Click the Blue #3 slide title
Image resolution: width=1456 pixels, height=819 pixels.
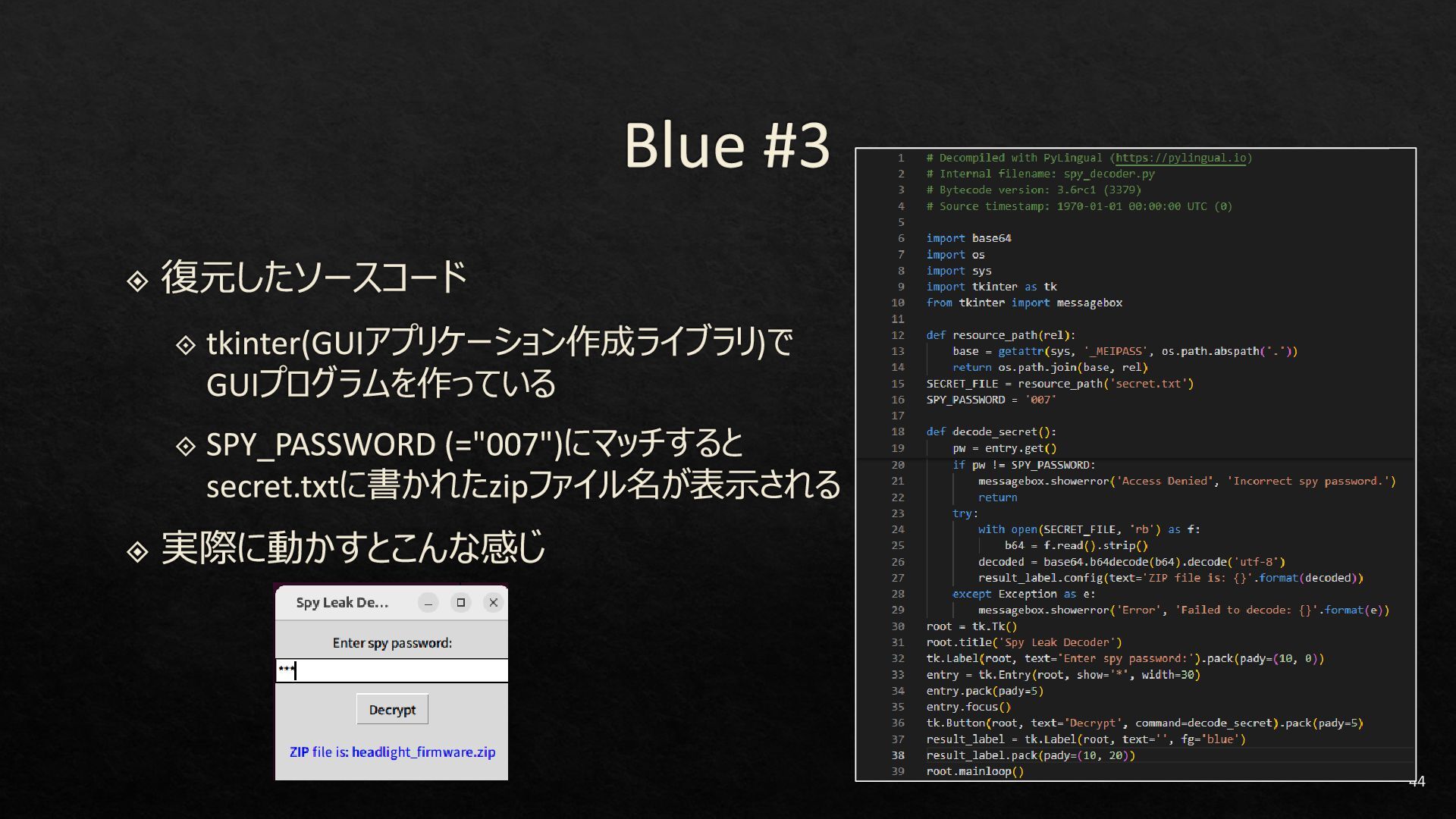pos(726,145)
